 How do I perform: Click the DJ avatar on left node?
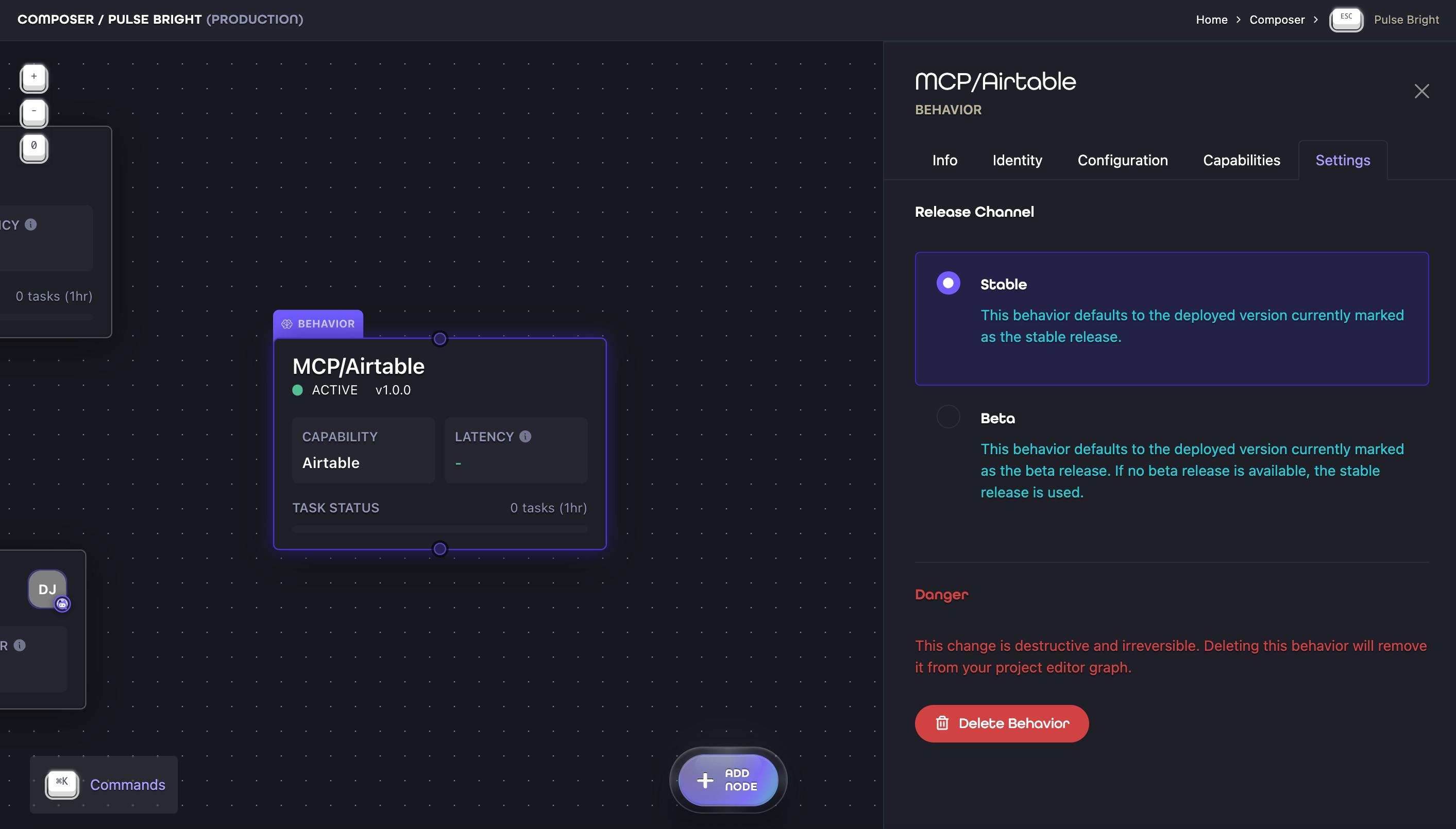tap(47, 589)
